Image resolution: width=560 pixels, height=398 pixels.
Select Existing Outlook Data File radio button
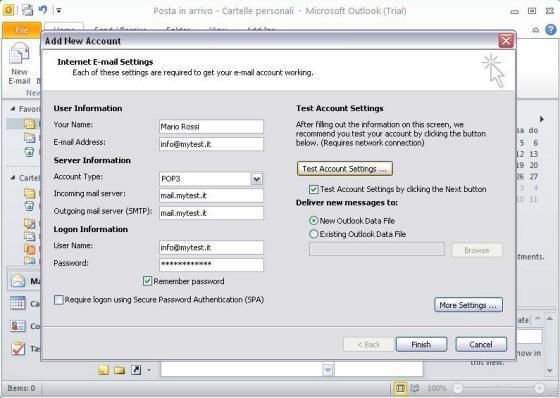pyautogui.click(x=313, y=234)
